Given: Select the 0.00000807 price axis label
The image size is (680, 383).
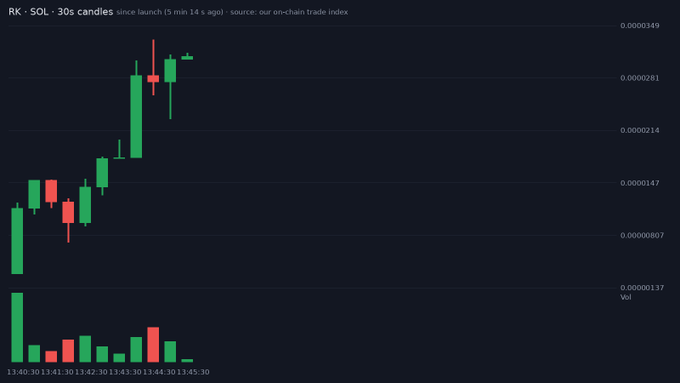Looking at the screenshot, I should pos(642,235).
